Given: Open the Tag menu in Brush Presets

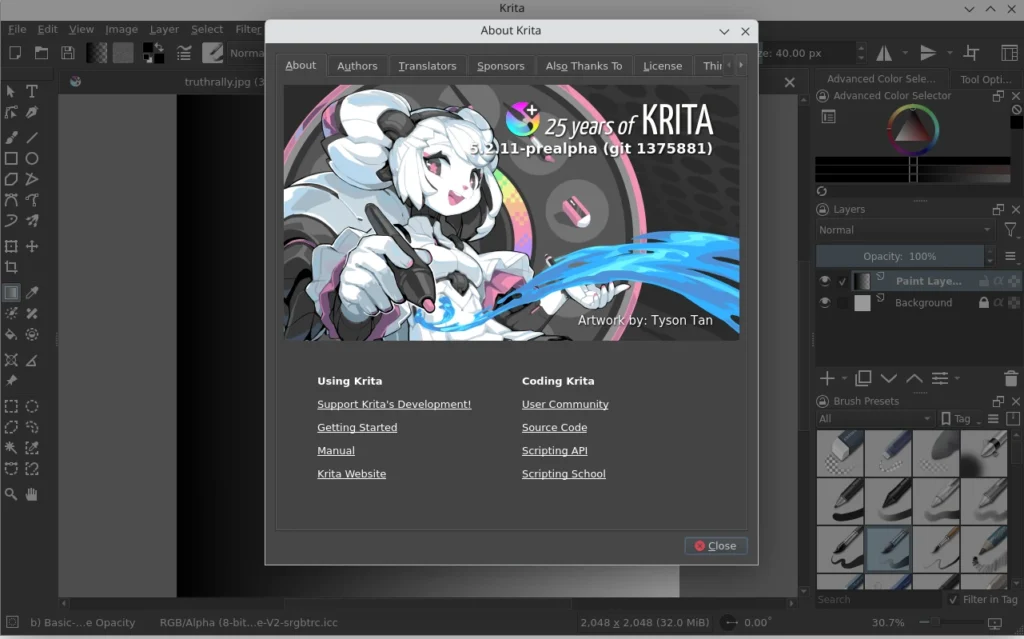Looking at the screenshot, I should [960, 419].
